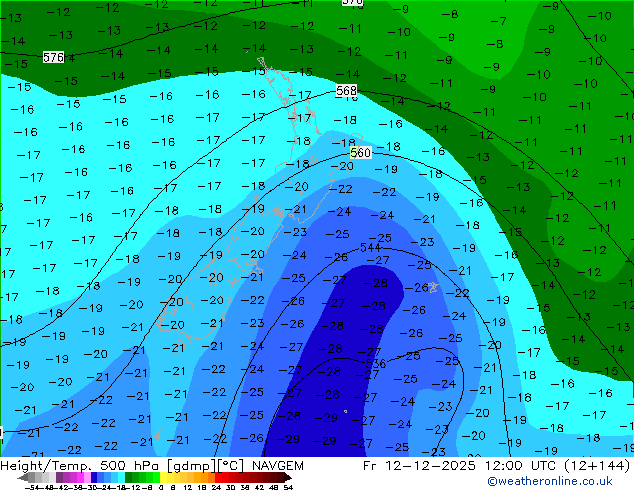
Task: Click the Height/Temp. title text
Action: pyautogui.click(x=43, y=466)
